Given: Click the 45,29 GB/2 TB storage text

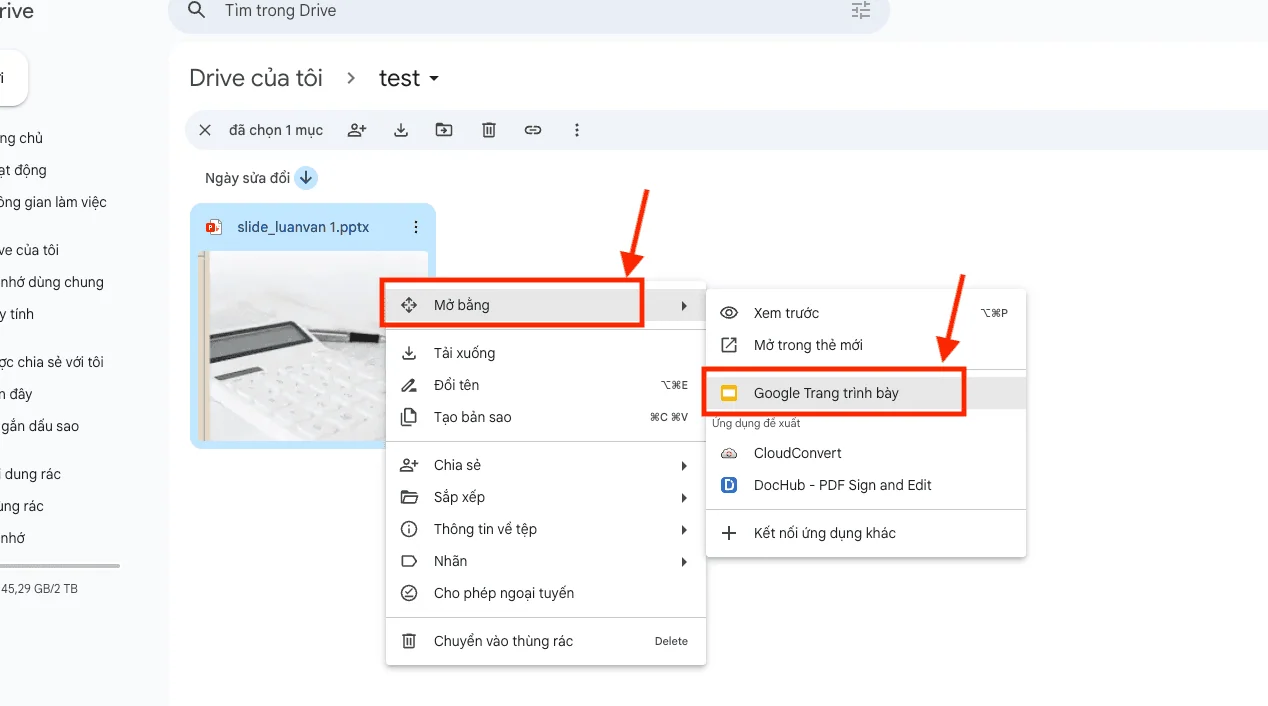Looking at the screenshot, I should [40, 589].
